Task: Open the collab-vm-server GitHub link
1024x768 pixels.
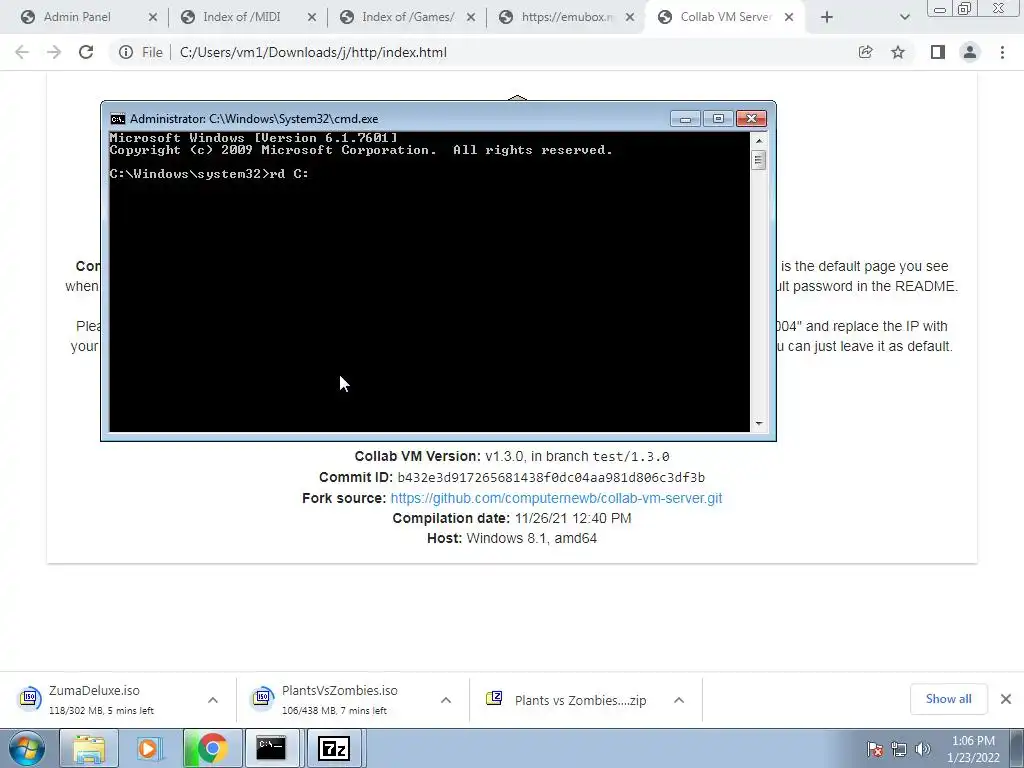Action: click(x=556, y=498)
